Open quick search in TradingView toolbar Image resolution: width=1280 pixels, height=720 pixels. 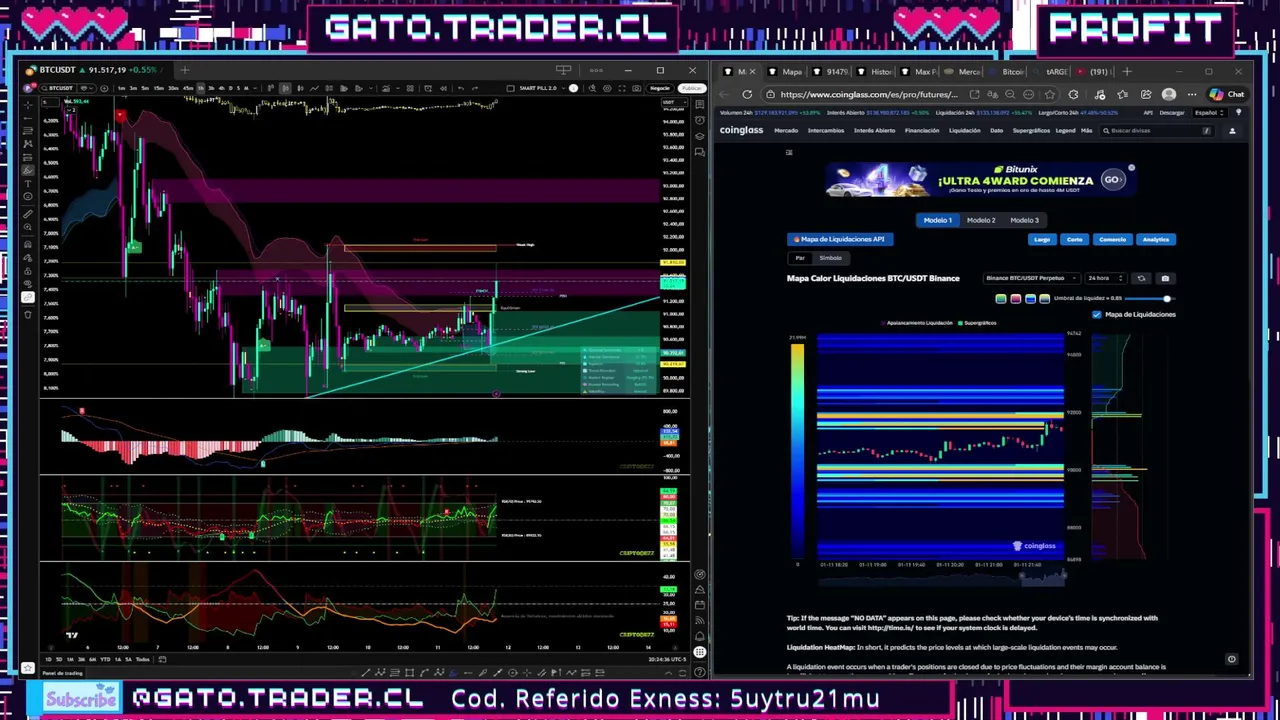[x=592, y=88]
